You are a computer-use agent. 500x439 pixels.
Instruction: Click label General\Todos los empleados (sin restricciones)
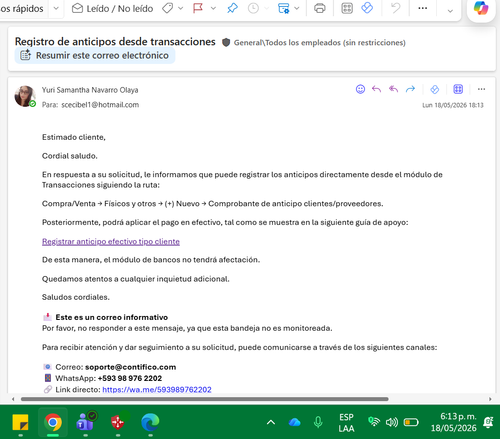click(x=319, y=43)
